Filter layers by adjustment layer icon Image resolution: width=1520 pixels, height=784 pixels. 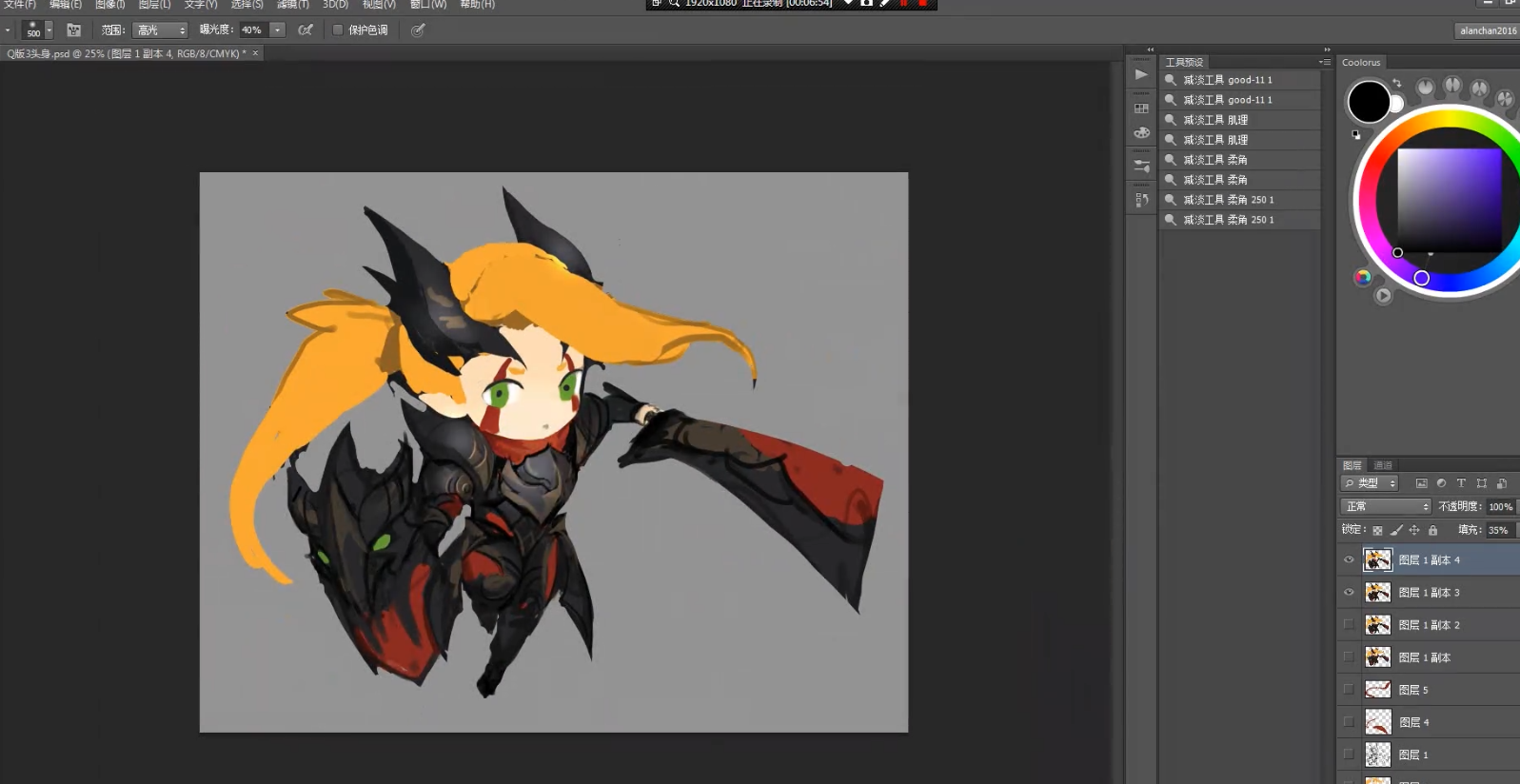[x=1441, y=483]
